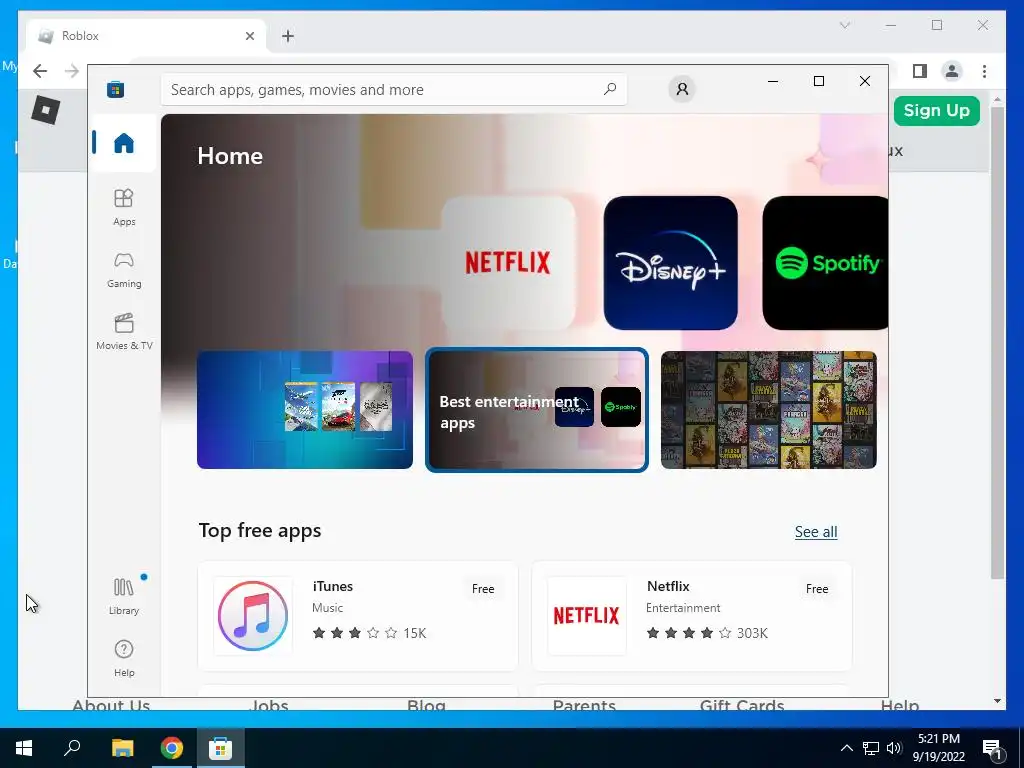
Task: Select the games promo banner card
Action: pos(305,409)
